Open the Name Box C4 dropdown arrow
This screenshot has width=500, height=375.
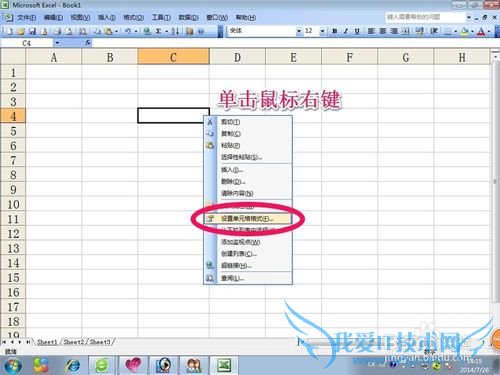pos(57,43)
